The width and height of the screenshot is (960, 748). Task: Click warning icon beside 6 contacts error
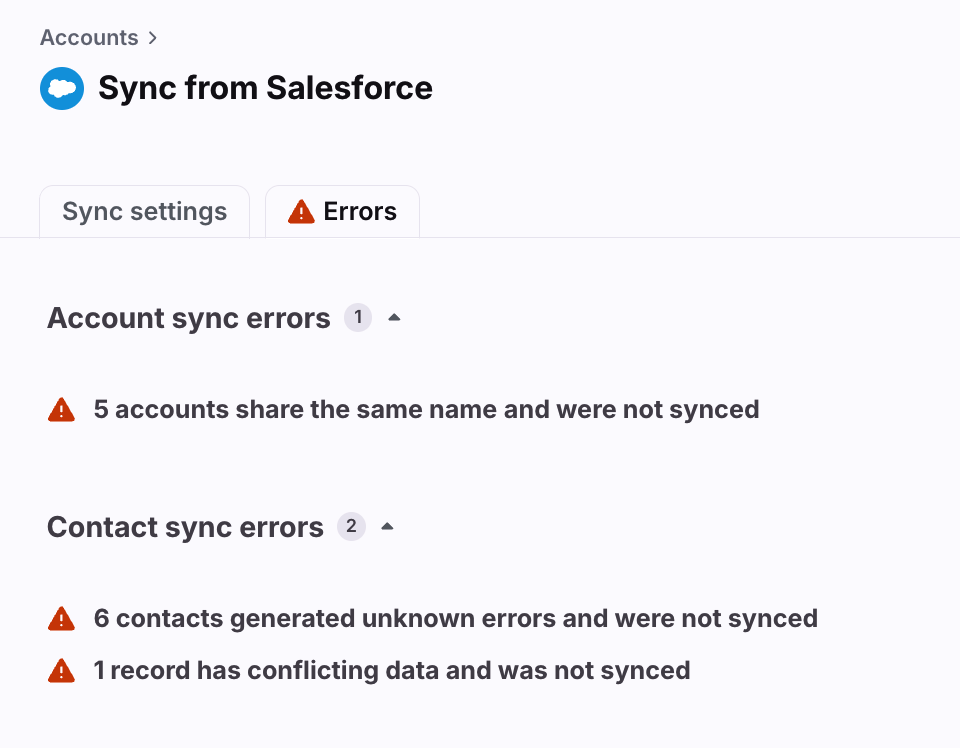[x=61, y=619]
